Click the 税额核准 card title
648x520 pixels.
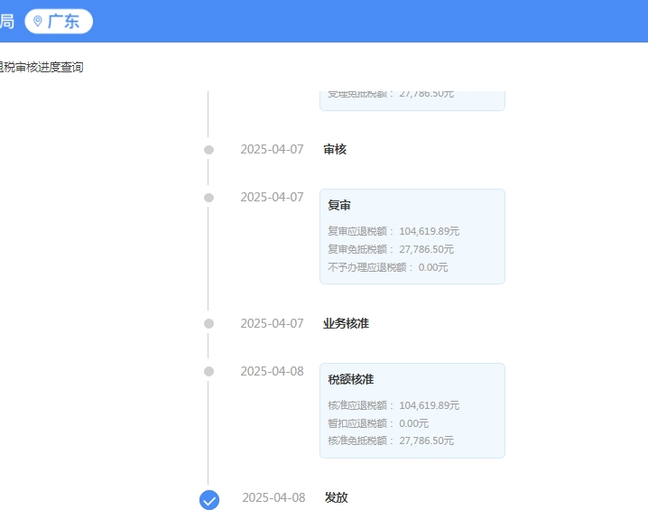[x=351, y=379]
